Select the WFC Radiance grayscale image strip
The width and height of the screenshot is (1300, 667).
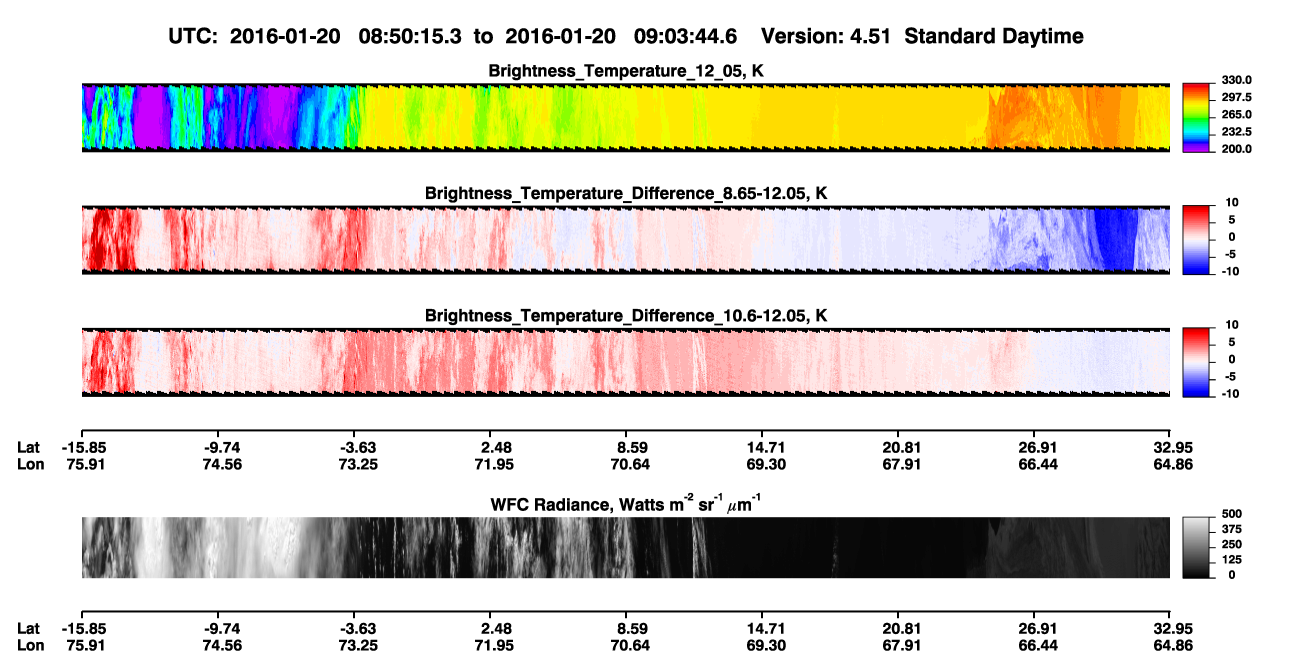pos(626,547)
